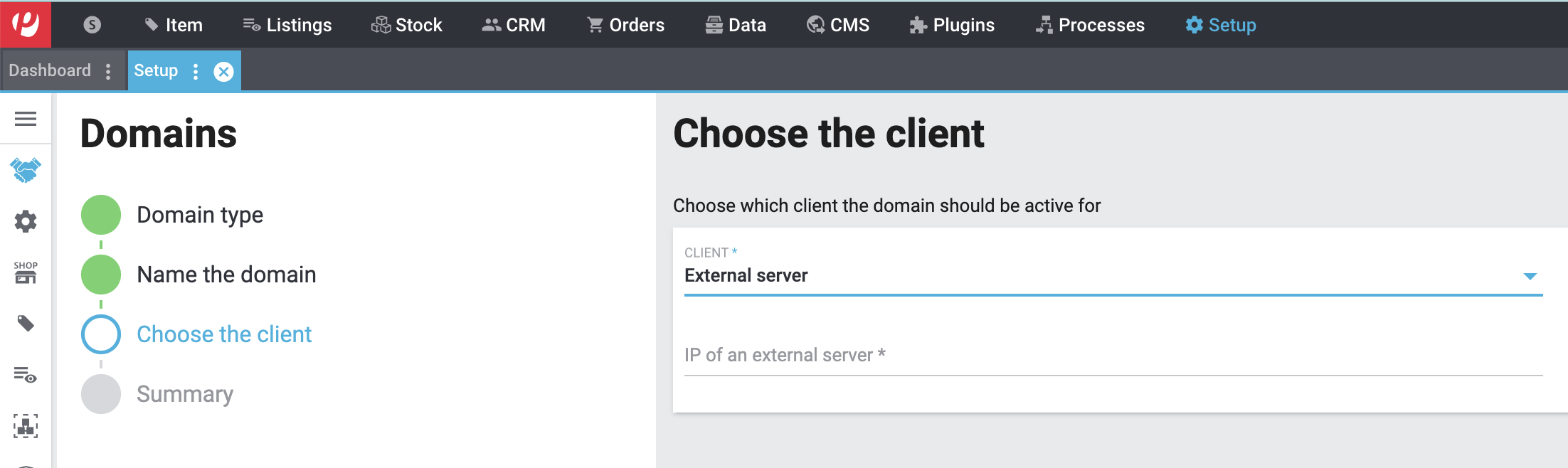The image size is (1568, 468).
Task: Click the stock boxes icon in sidebar
Action: click(x=26, y=426)
